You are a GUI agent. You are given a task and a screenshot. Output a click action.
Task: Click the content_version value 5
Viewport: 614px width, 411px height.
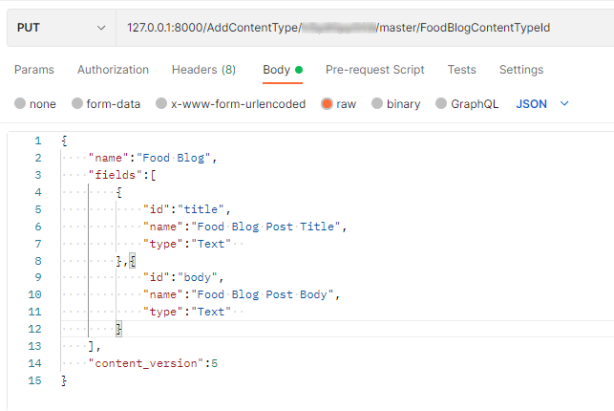(214, 363)
